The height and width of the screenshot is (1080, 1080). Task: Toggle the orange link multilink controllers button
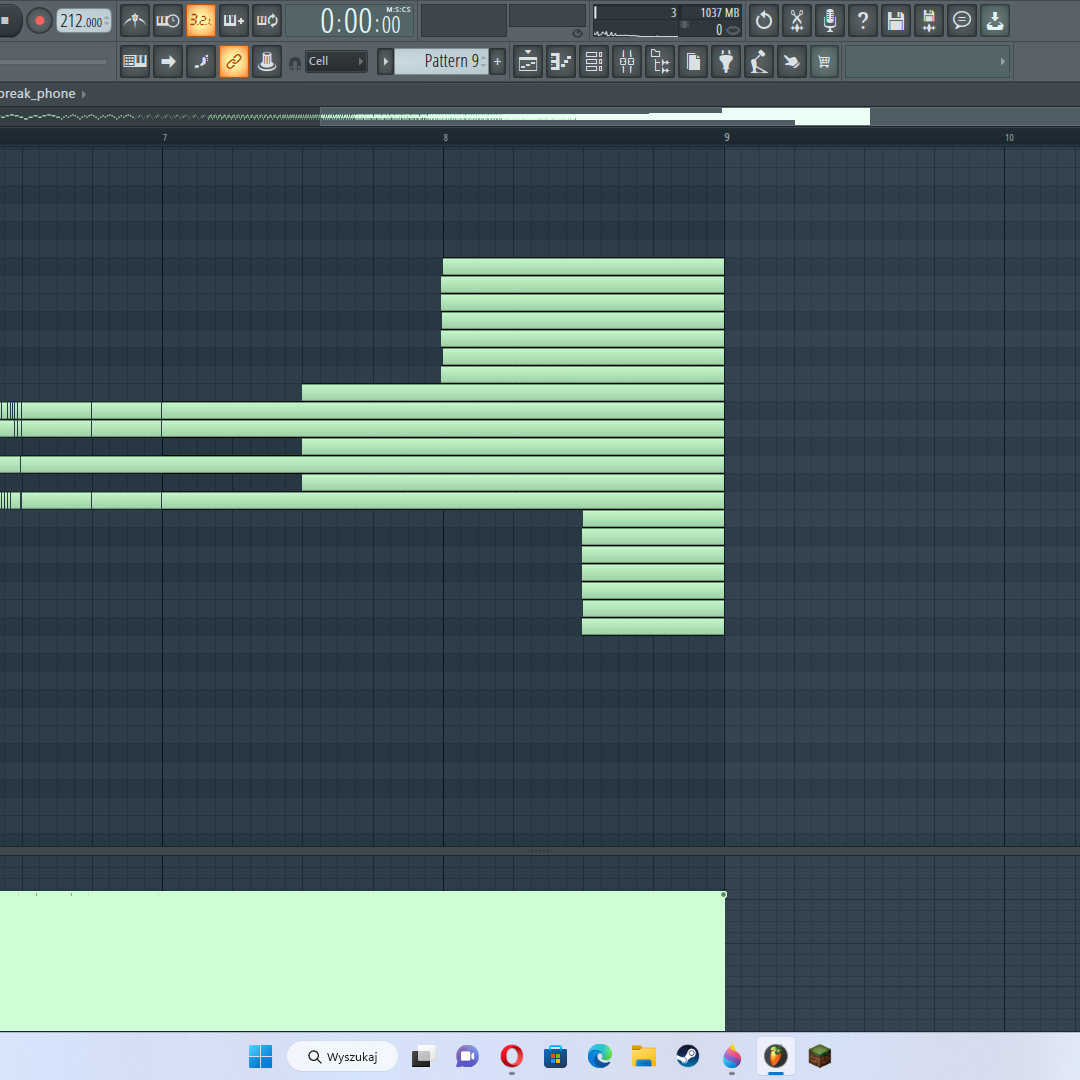(x=233, y=62)
